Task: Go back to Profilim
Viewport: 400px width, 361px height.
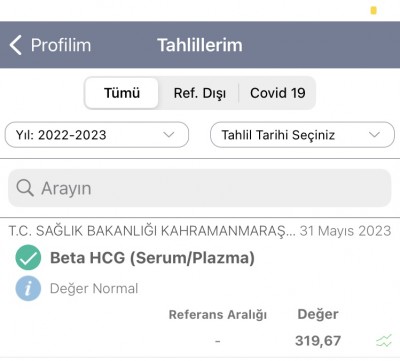Action: 50,45
